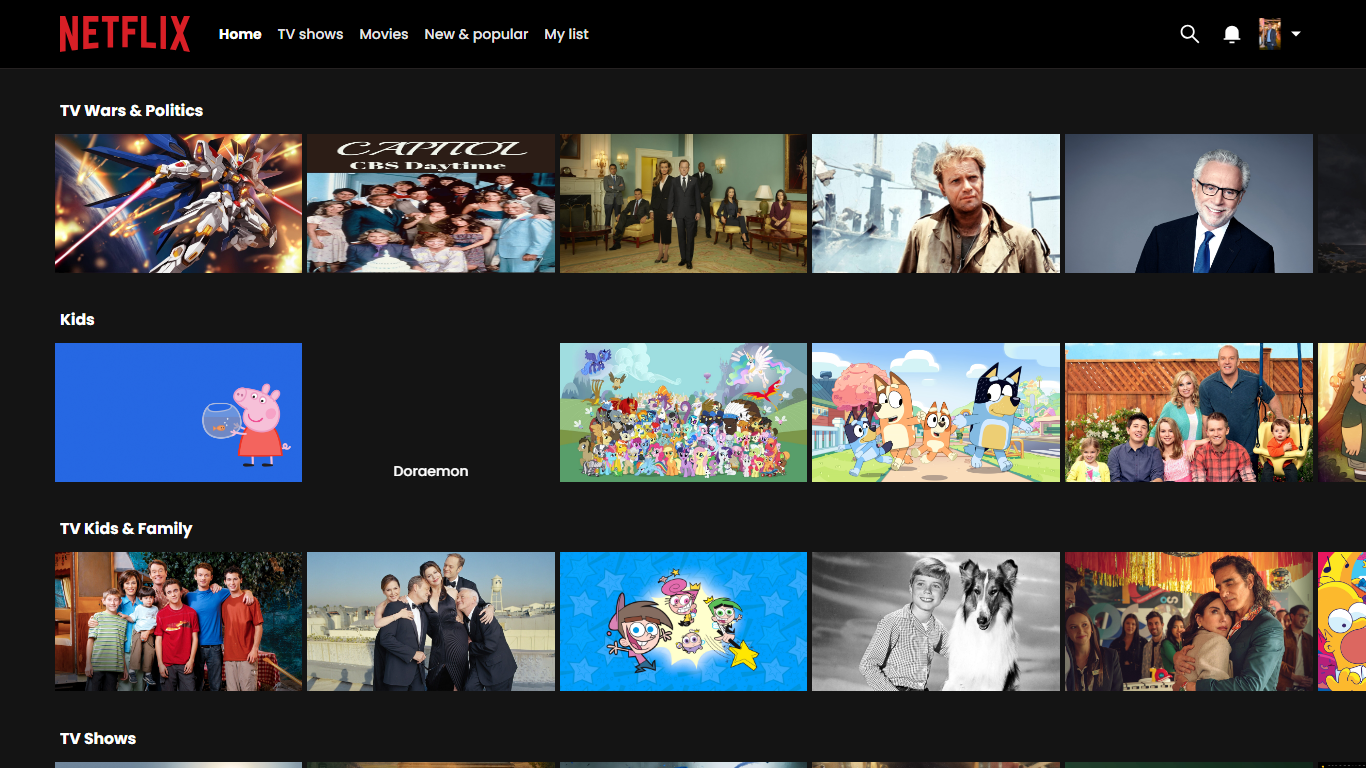Open the thumbnail of man in tan jacket
The width and height of the screenshot is (1366, 768).
tap(936, 203)
